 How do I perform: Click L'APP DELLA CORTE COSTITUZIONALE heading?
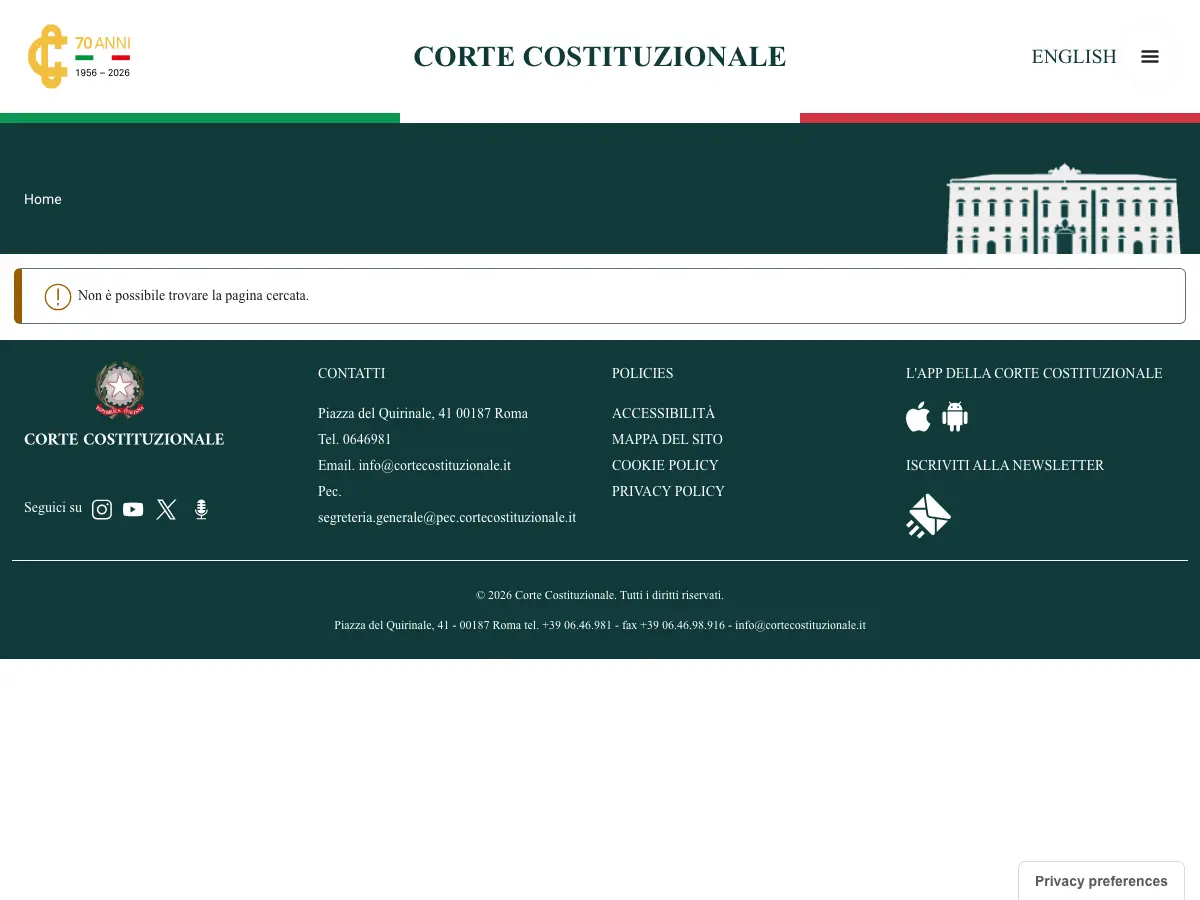pos(1034,374)
